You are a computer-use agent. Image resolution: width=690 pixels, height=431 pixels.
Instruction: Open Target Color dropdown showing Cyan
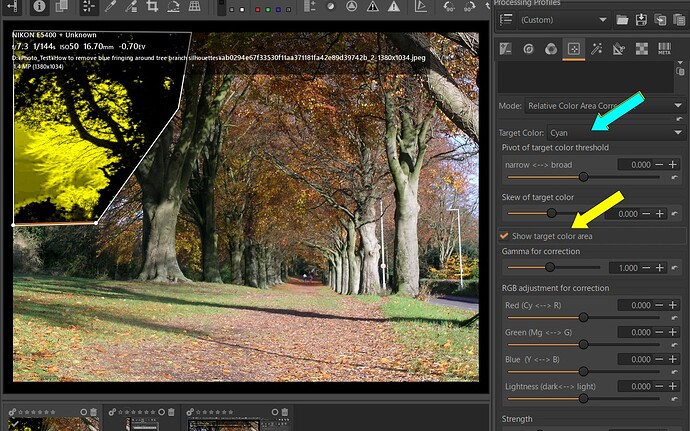point(616,133)
